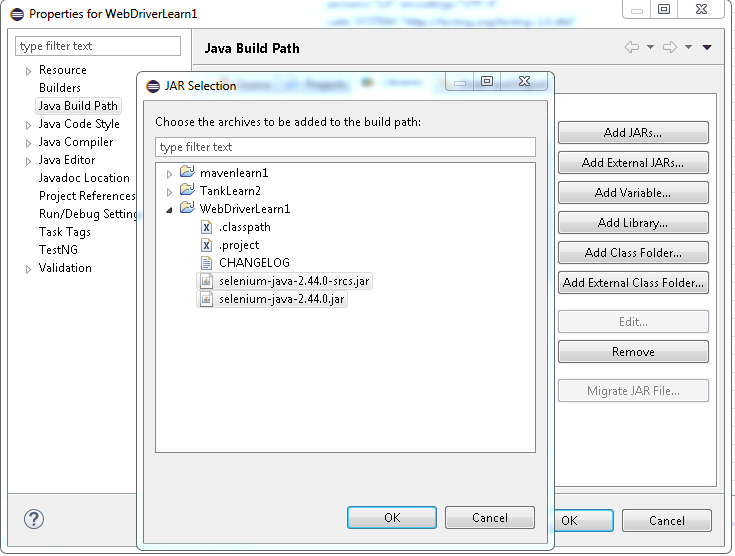Select Java Editor entry
This screenshot has width=735, height=556.
coord(67,160)
